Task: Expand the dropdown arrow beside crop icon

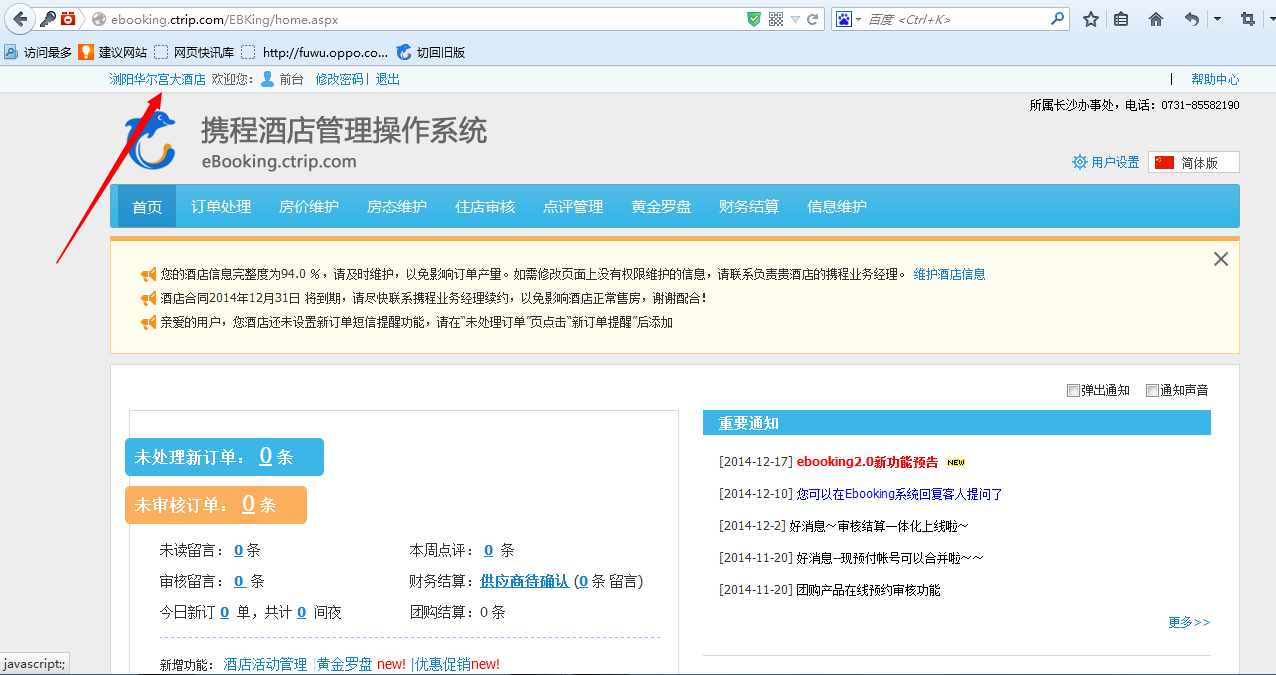Action: tap(1270, 19)
